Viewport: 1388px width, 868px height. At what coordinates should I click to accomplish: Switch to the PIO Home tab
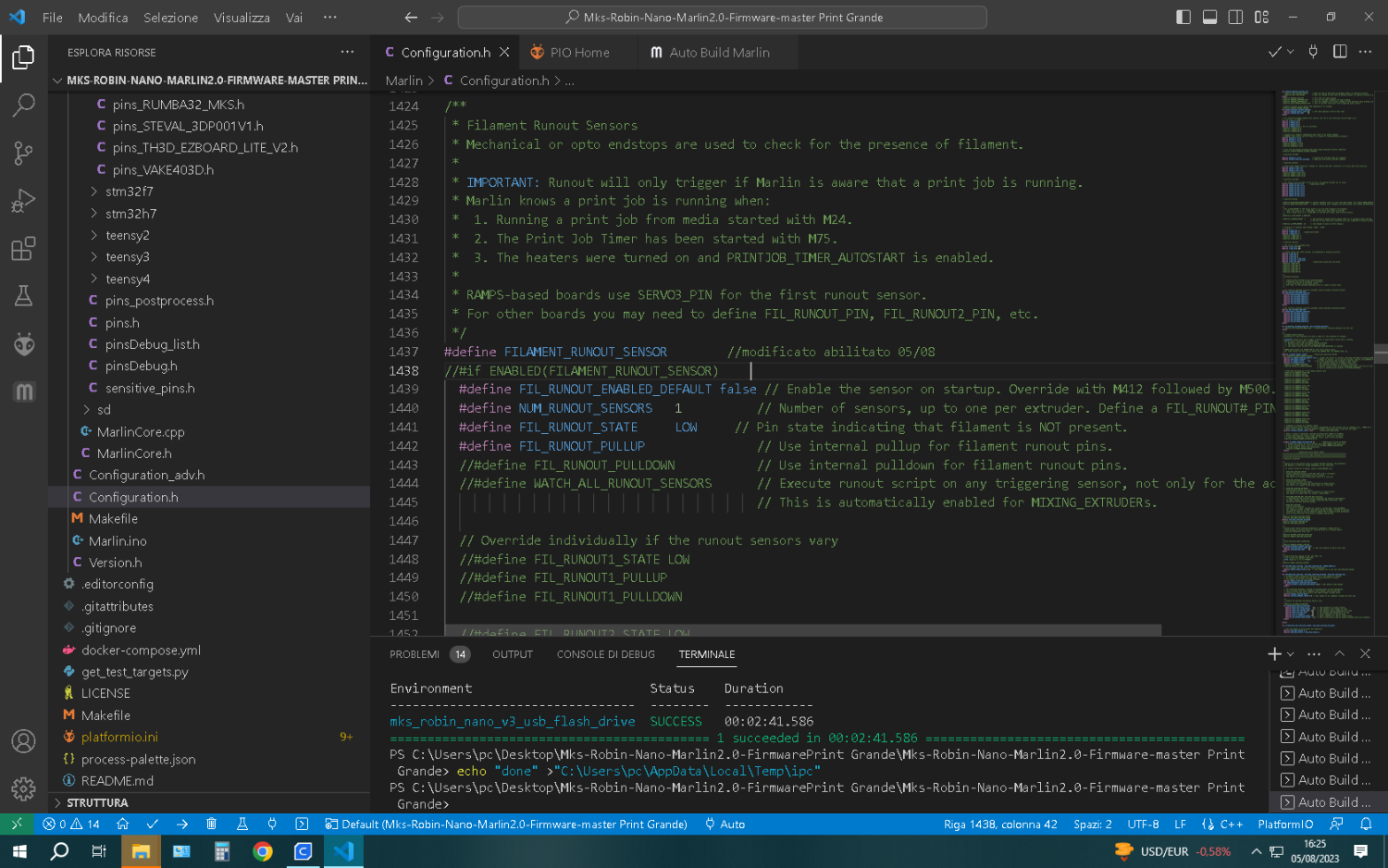[x=578, y=53]
